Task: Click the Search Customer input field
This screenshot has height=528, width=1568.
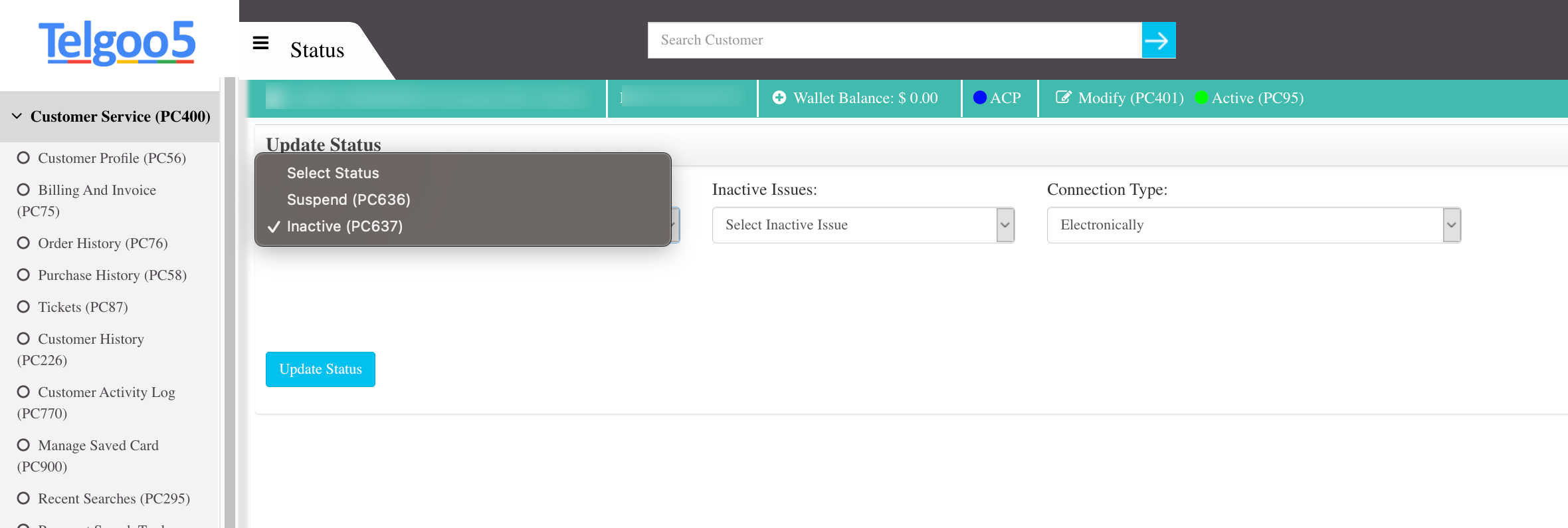Action: (x=894, y=41)
